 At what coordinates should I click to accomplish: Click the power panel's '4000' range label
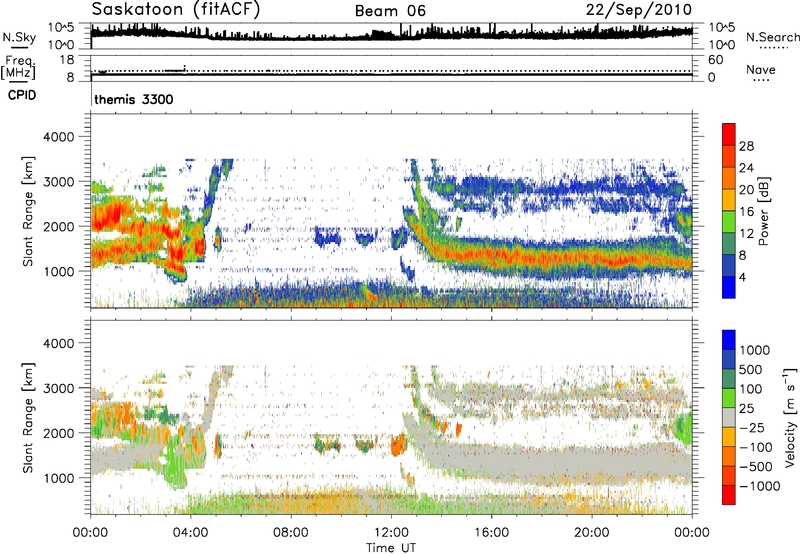point(59,137)
